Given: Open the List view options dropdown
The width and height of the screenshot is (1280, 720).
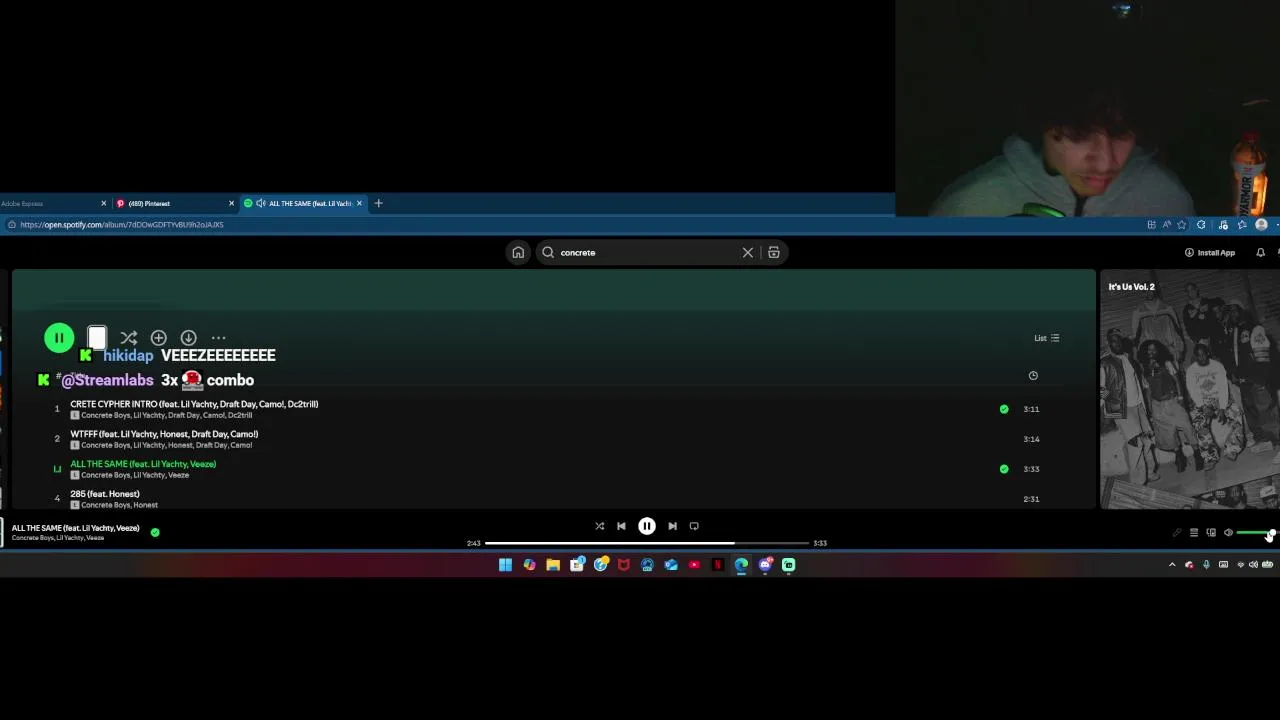Looking at the screenshot, I should [x=1047, y=338].
